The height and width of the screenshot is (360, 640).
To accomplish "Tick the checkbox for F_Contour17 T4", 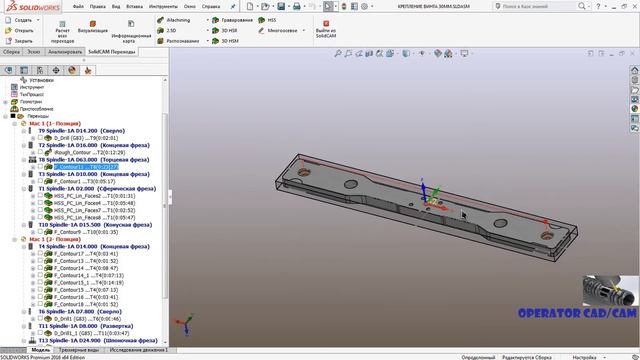I will click(x=40, y=253).
